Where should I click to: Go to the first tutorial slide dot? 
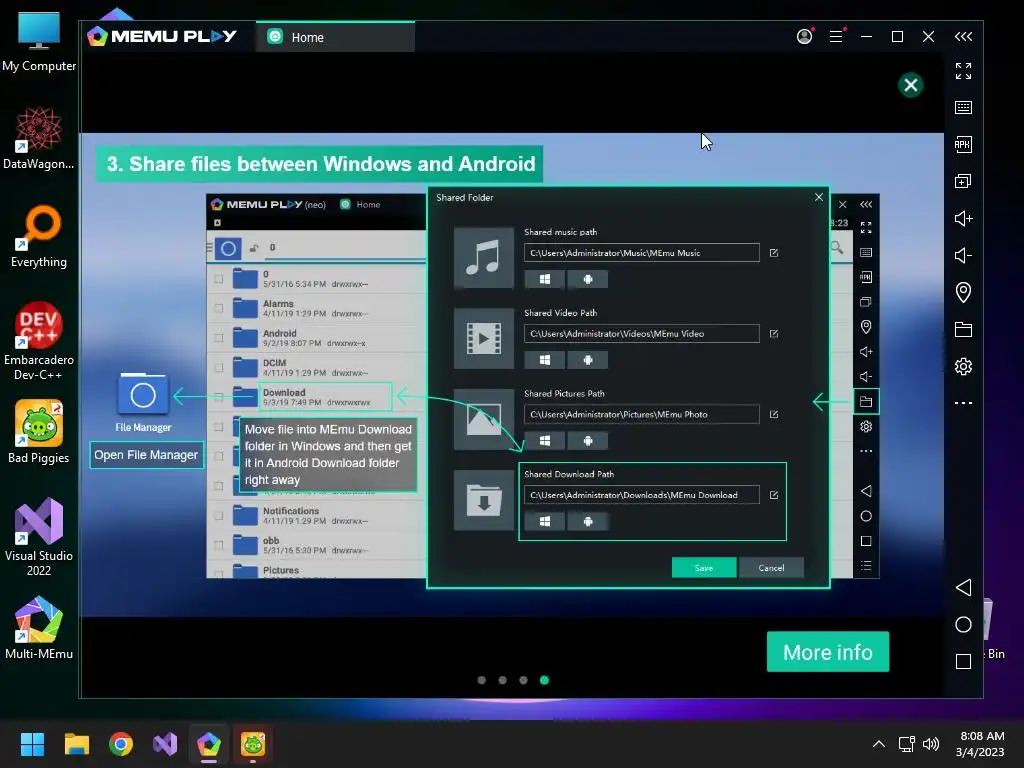(481, 680)
